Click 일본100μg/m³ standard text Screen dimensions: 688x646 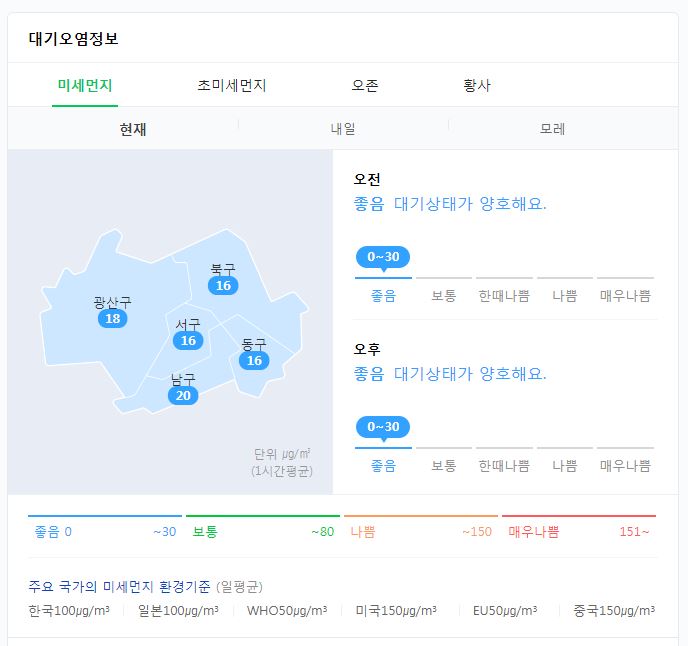pos(178,610)
